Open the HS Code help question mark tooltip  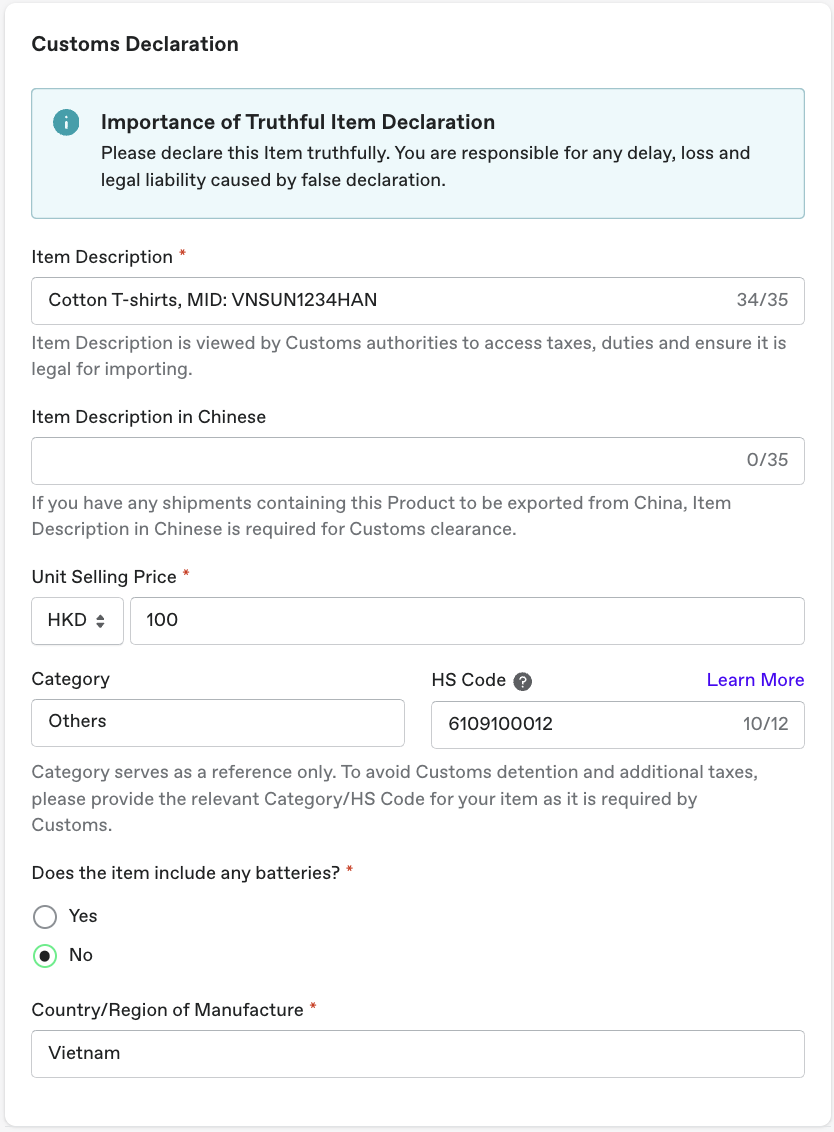click(520, 680)
